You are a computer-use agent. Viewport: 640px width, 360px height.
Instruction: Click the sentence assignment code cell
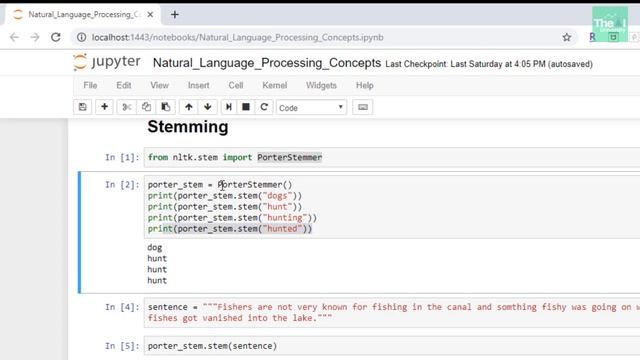tap(392, 313)
